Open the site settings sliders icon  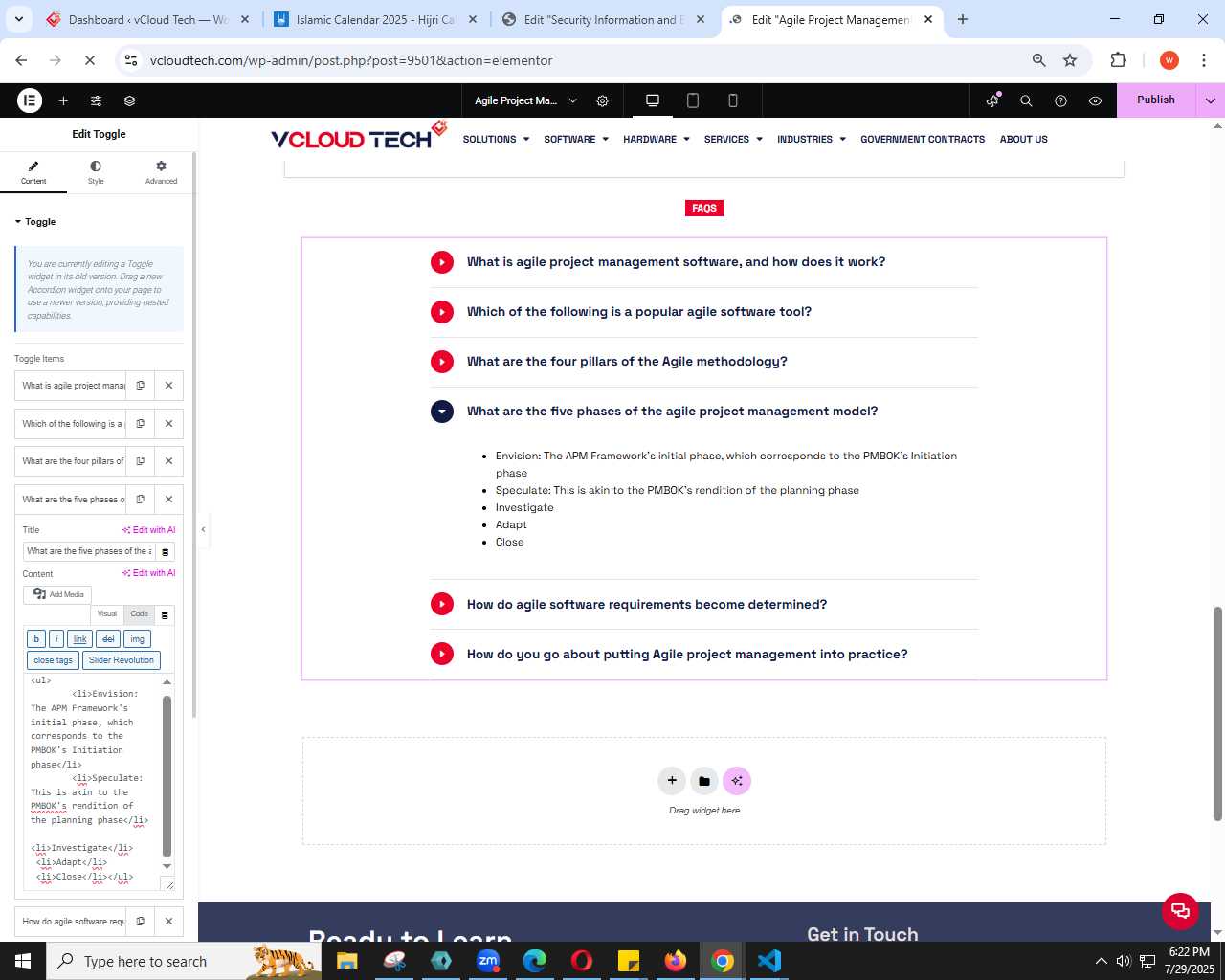pos(96,100)
